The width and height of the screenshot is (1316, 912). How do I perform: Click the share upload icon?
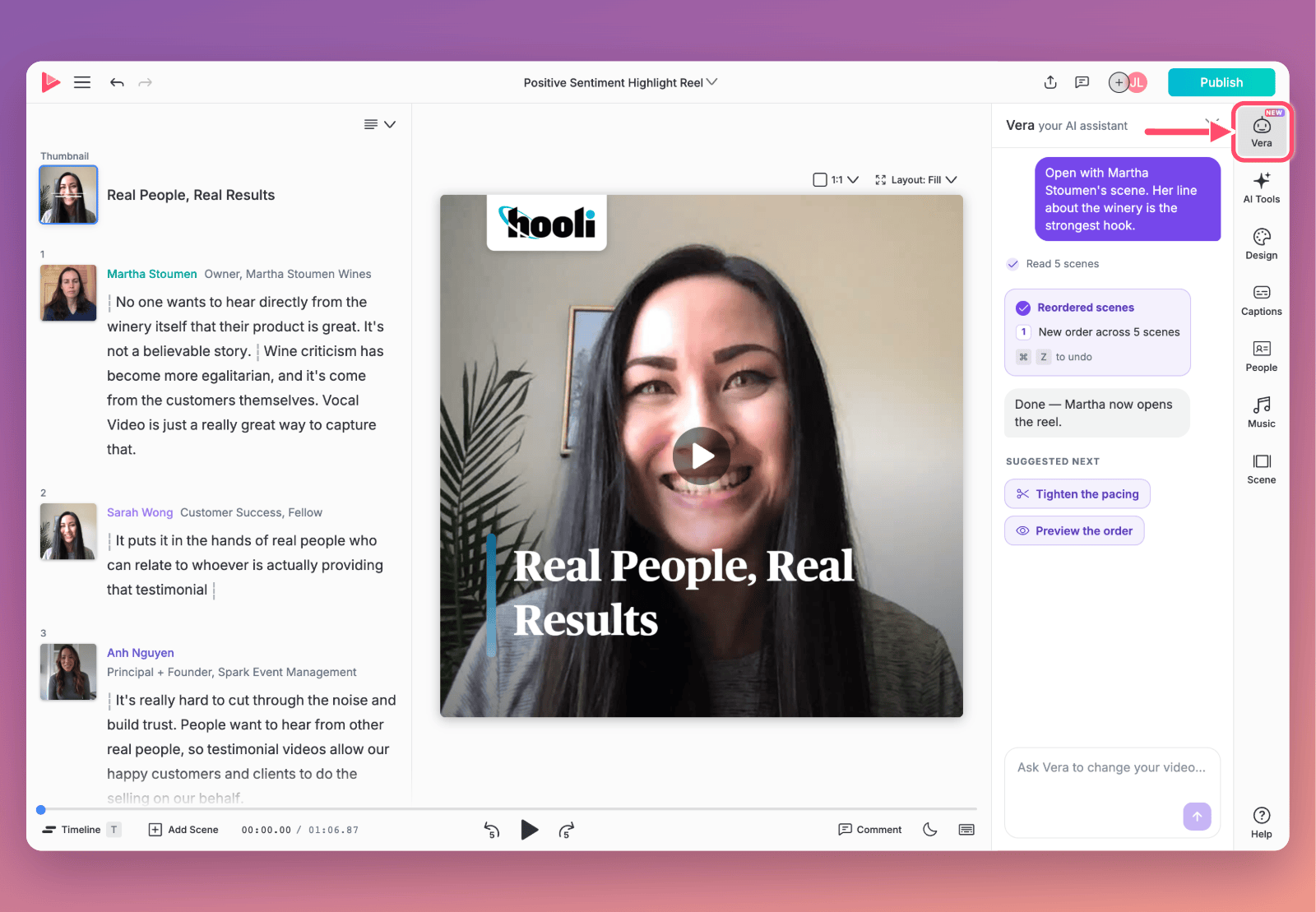[x=1050, y=82]
